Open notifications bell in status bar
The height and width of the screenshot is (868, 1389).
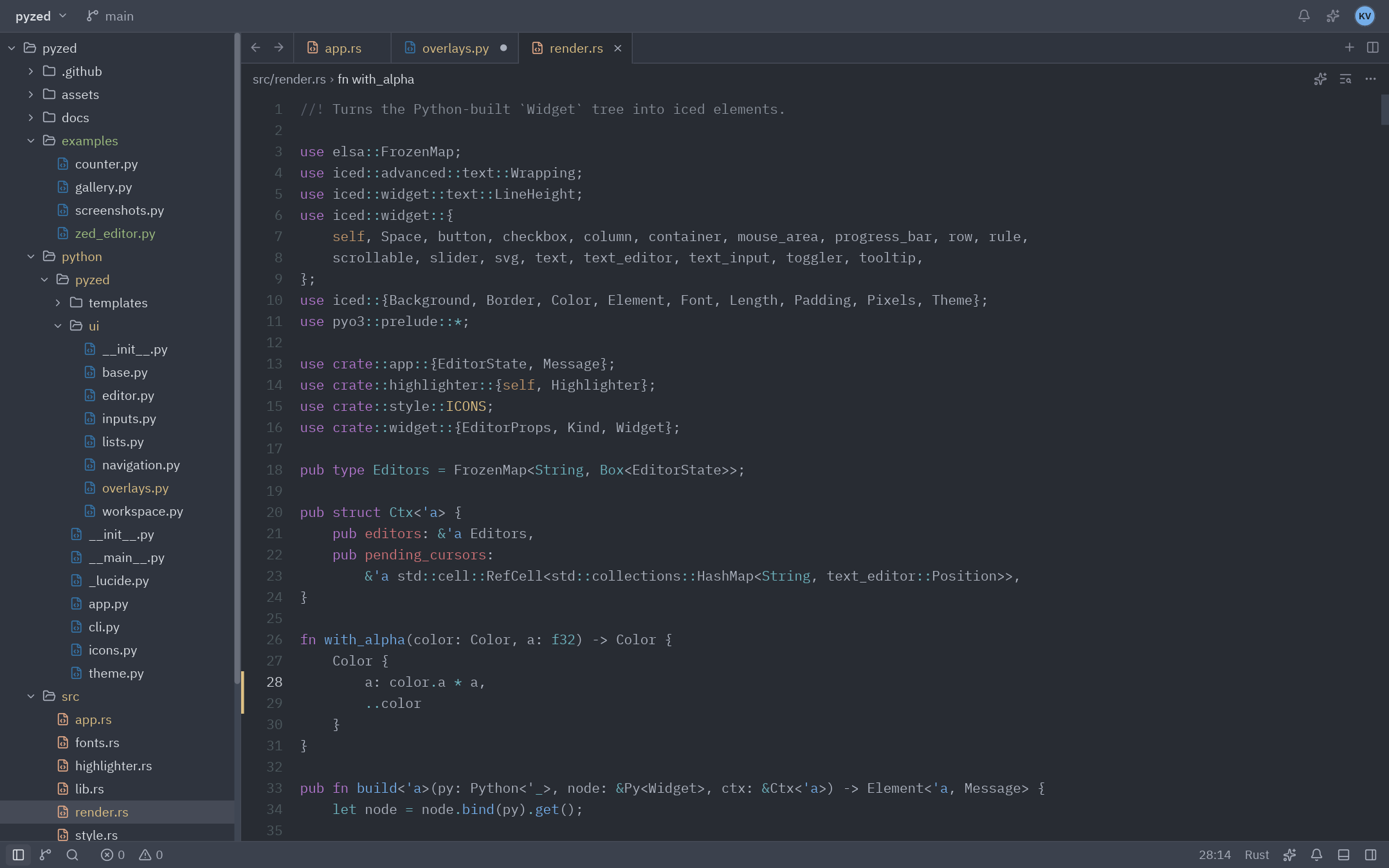1316,854
